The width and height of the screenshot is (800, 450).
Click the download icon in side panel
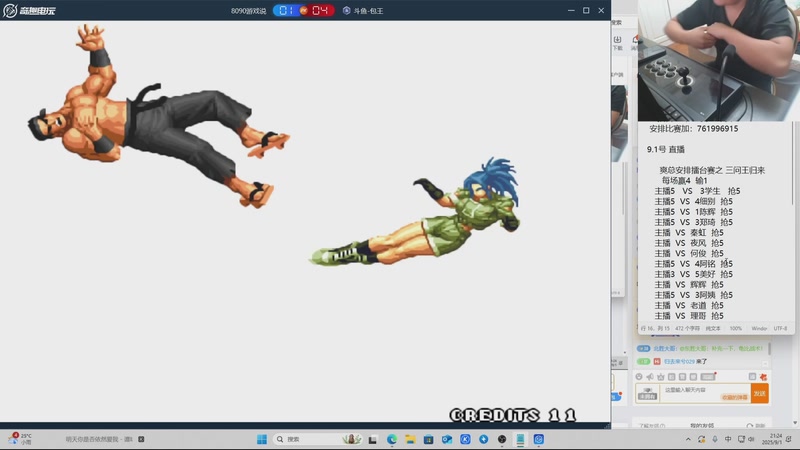[617, 42]
